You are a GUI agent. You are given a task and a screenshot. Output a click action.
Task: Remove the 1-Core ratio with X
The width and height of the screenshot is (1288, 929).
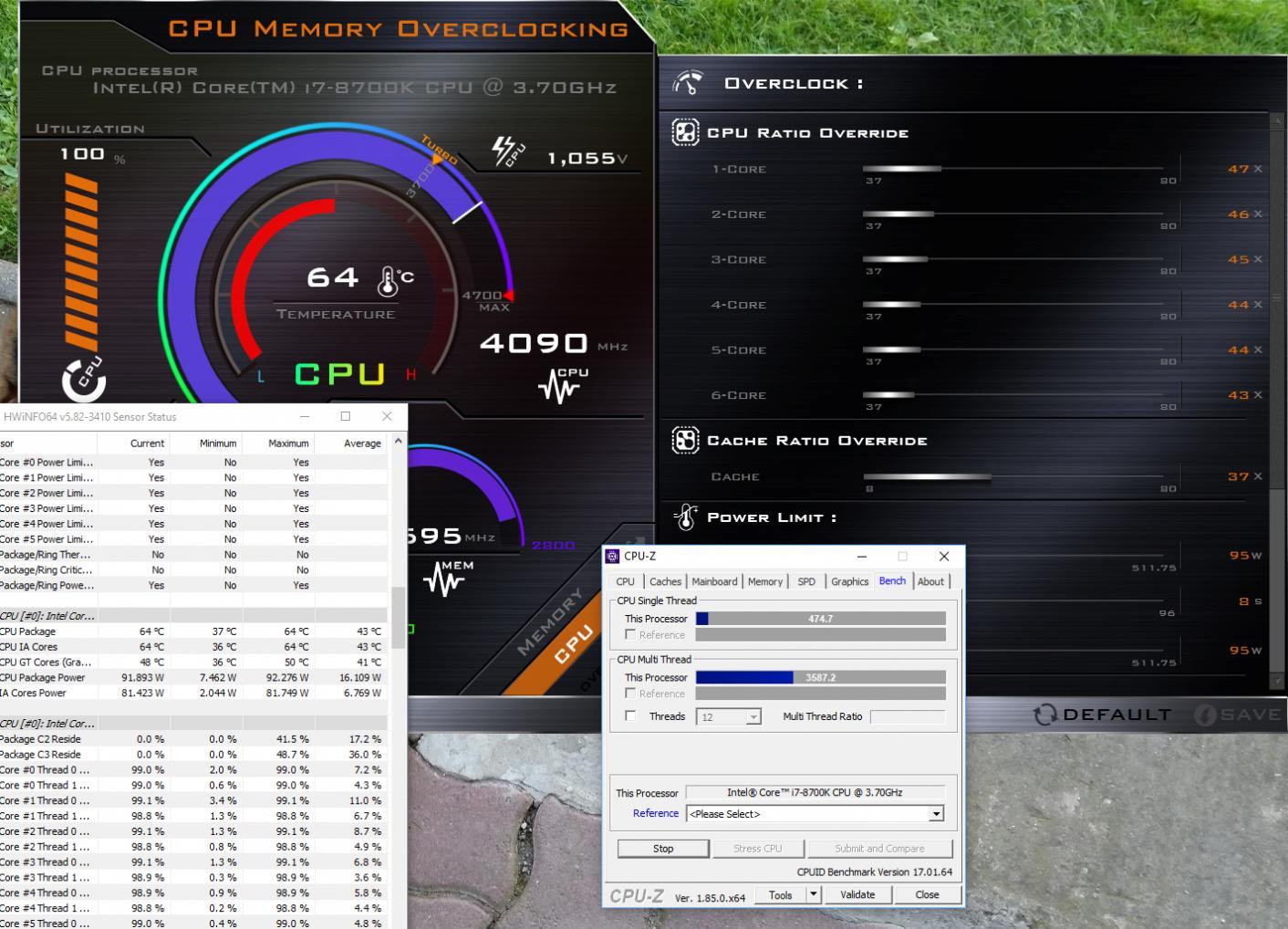point(1258,169)
